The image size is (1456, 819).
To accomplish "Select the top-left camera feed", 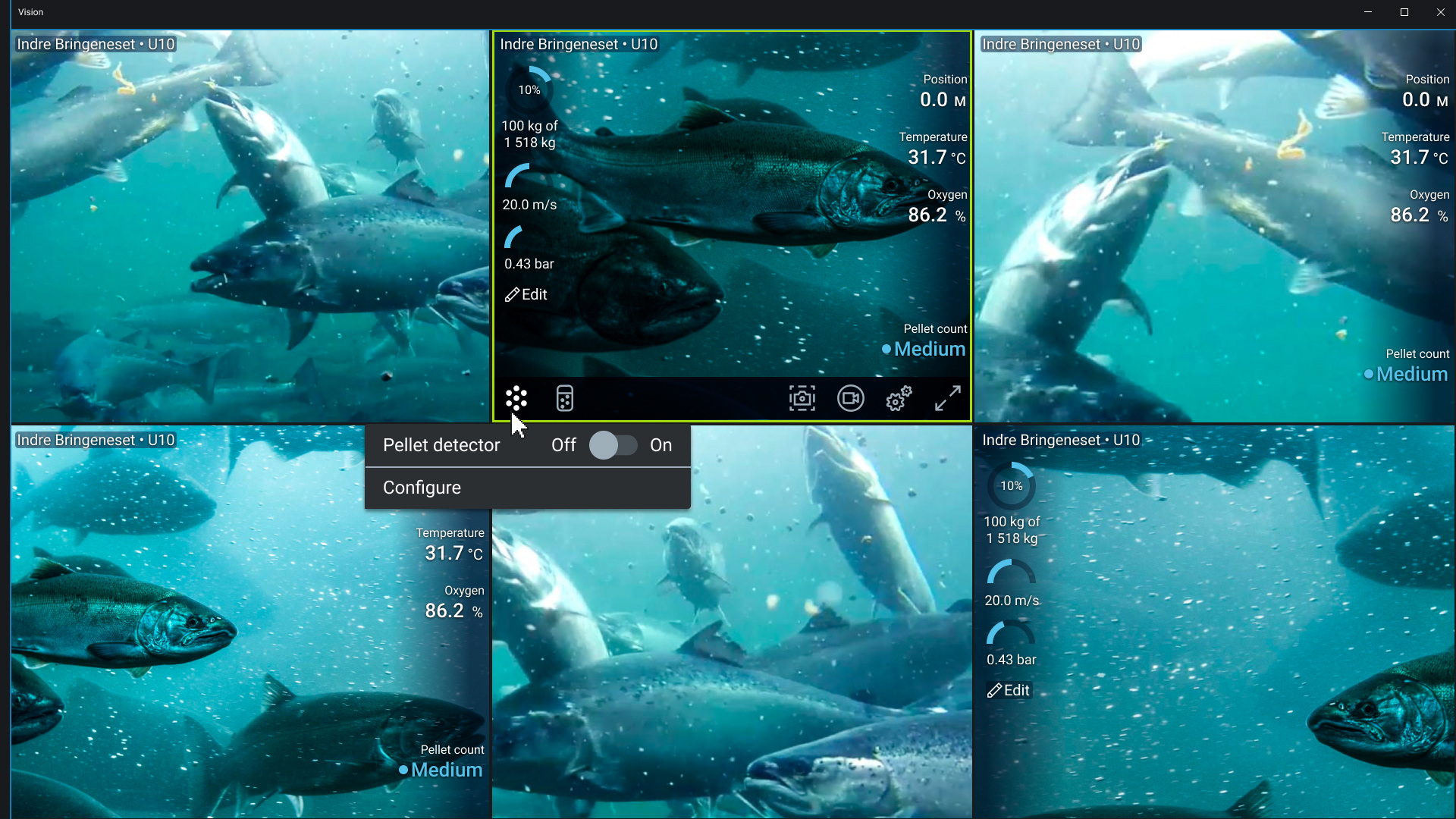I will pos(250,227).
